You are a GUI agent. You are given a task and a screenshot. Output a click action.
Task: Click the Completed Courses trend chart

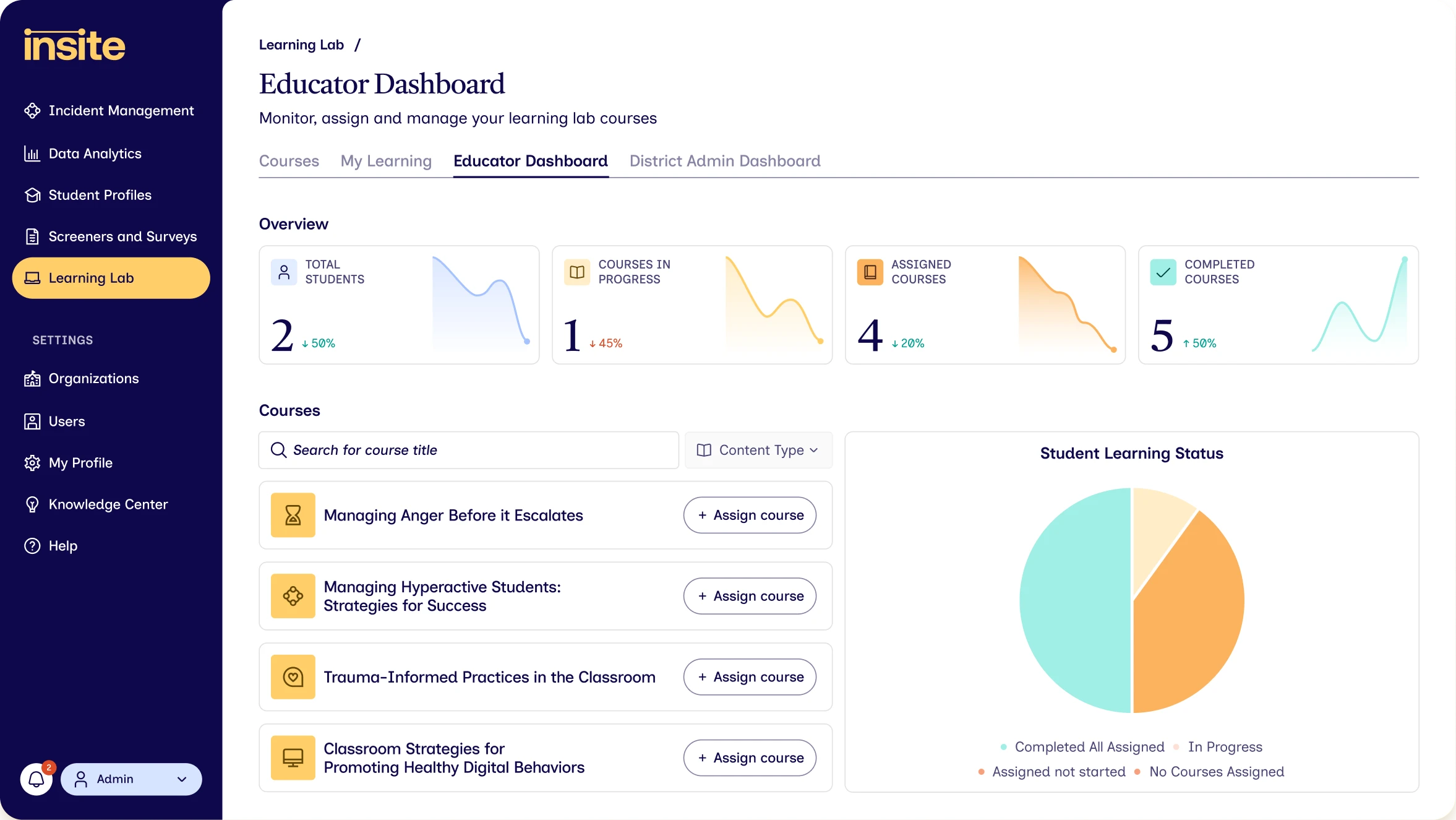point(1360,304)
